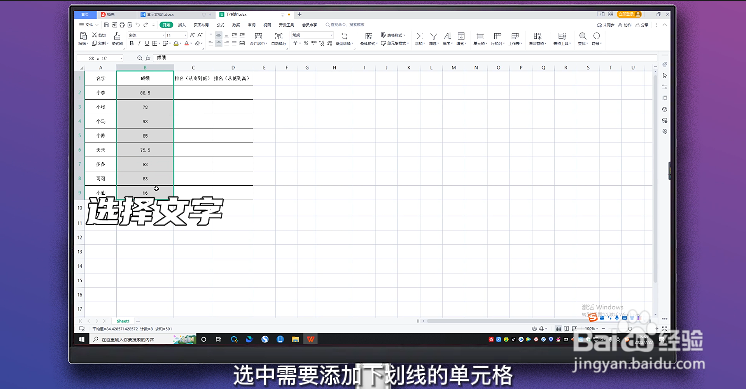Click the Save icon in quick access bar
This screenshot has width=746, height=389.
coord(107,25)
